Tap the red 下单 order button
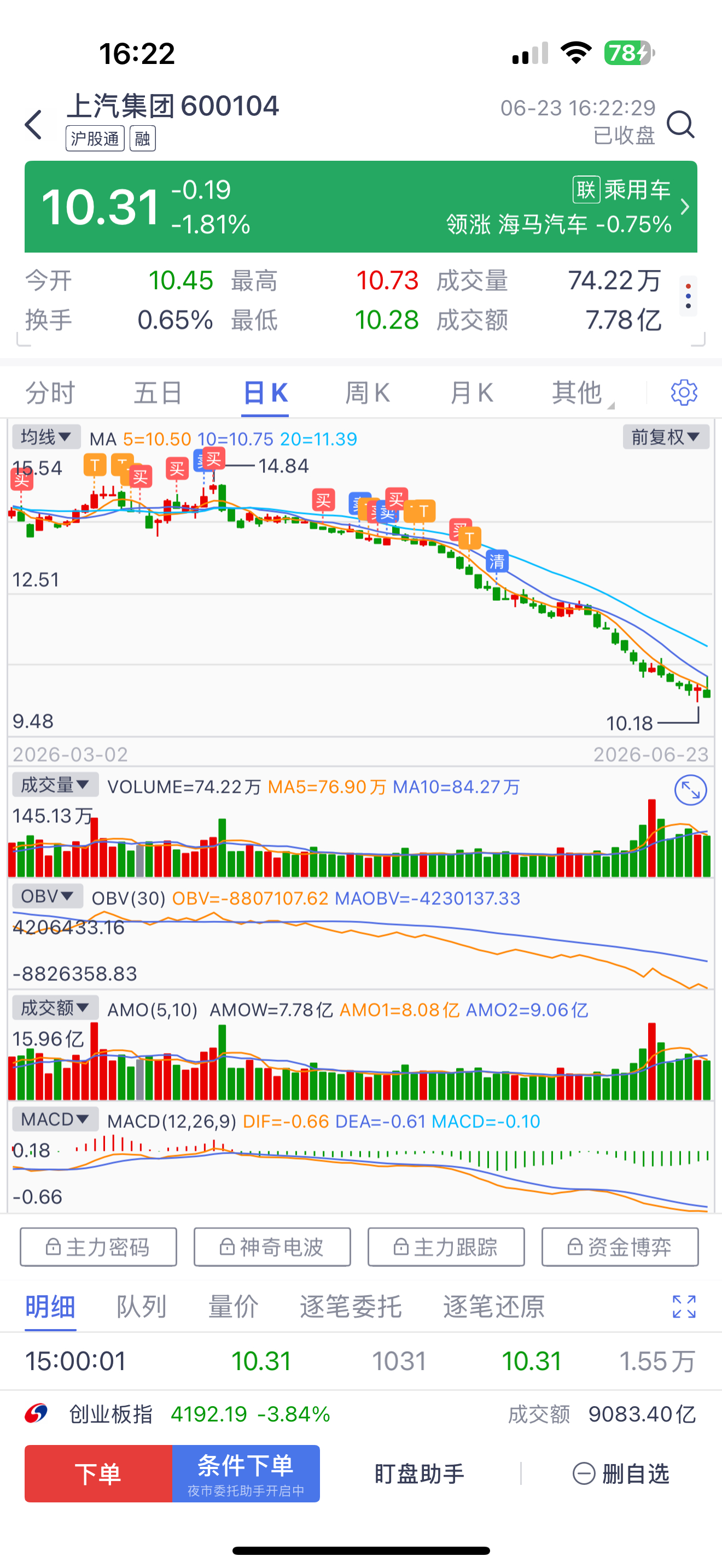722x1568 pixels. pos(98,1473)
